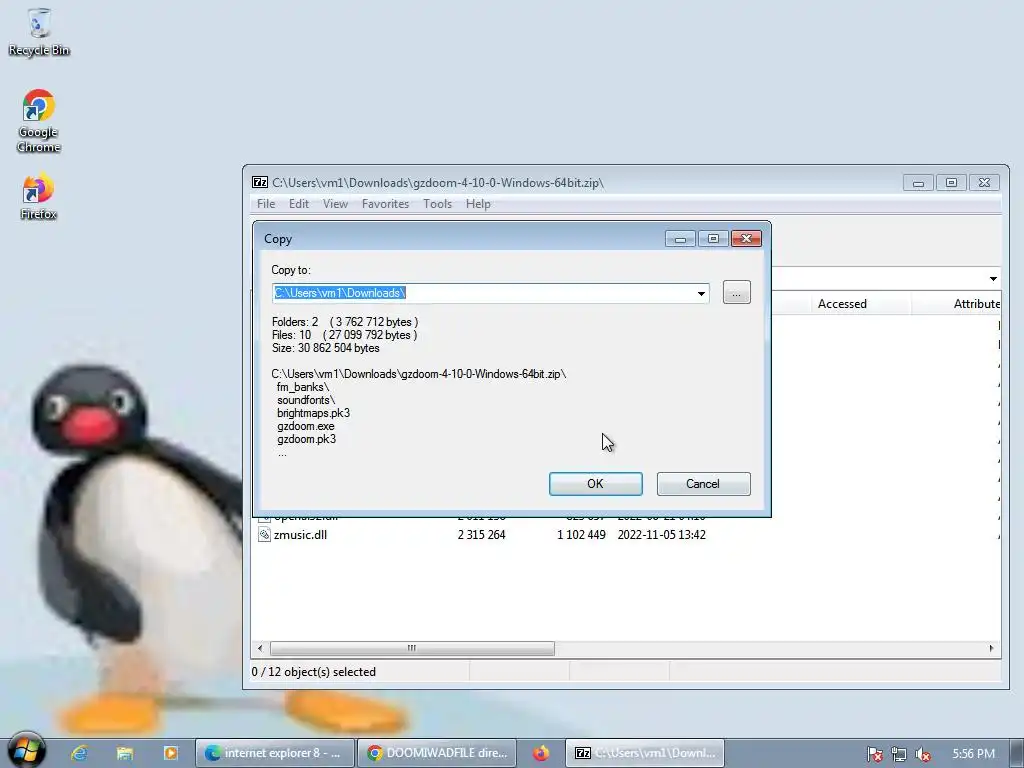Open the Help menu in 7-Zip

tap(478, 204)
